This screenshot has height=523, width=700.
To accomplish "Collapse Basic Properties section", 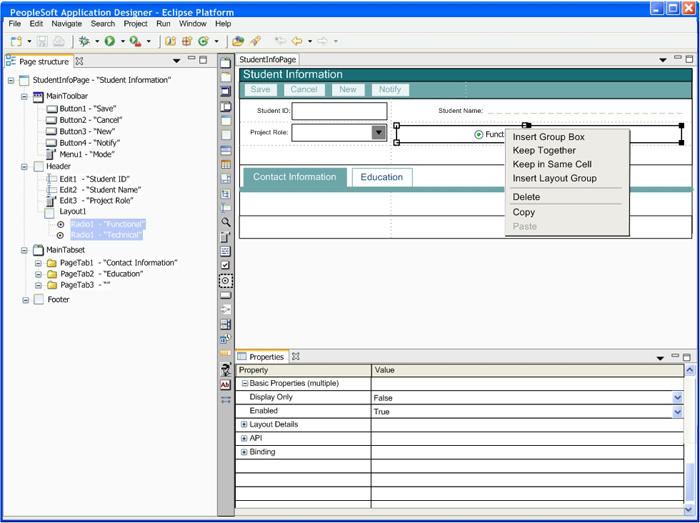I will coord(245,383).
